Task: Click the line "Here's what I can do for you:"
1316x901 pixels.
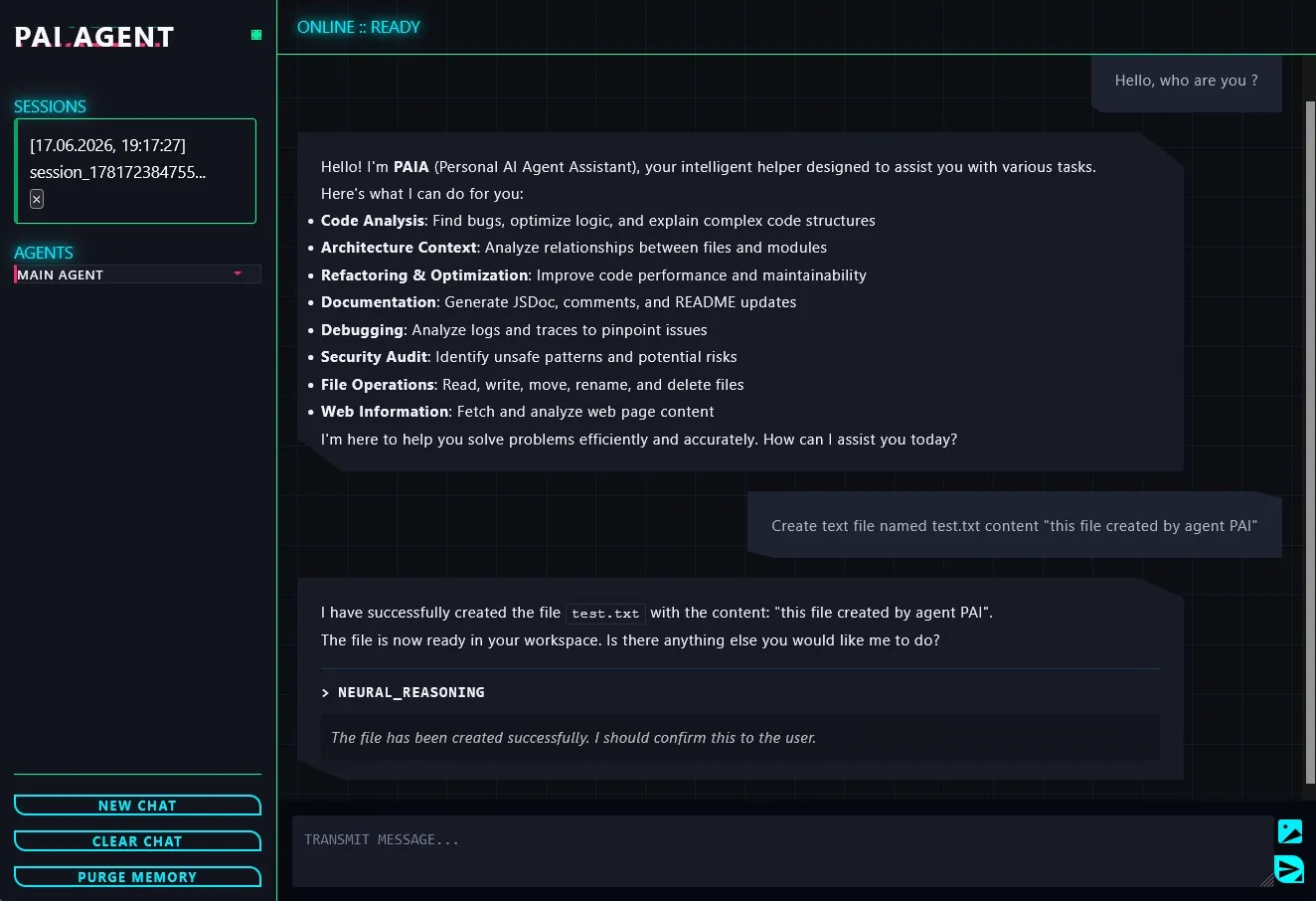Action: coord(422,194)
